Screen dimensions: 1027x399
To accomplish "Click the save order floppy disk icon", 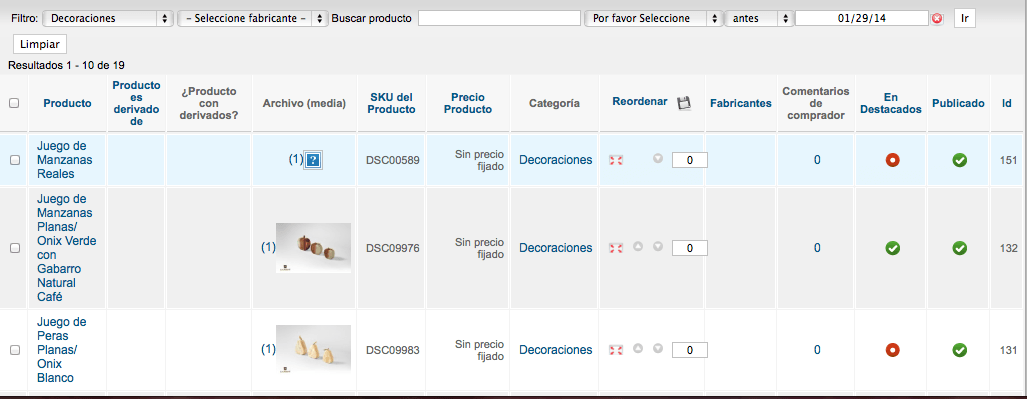I will point(684,102).
